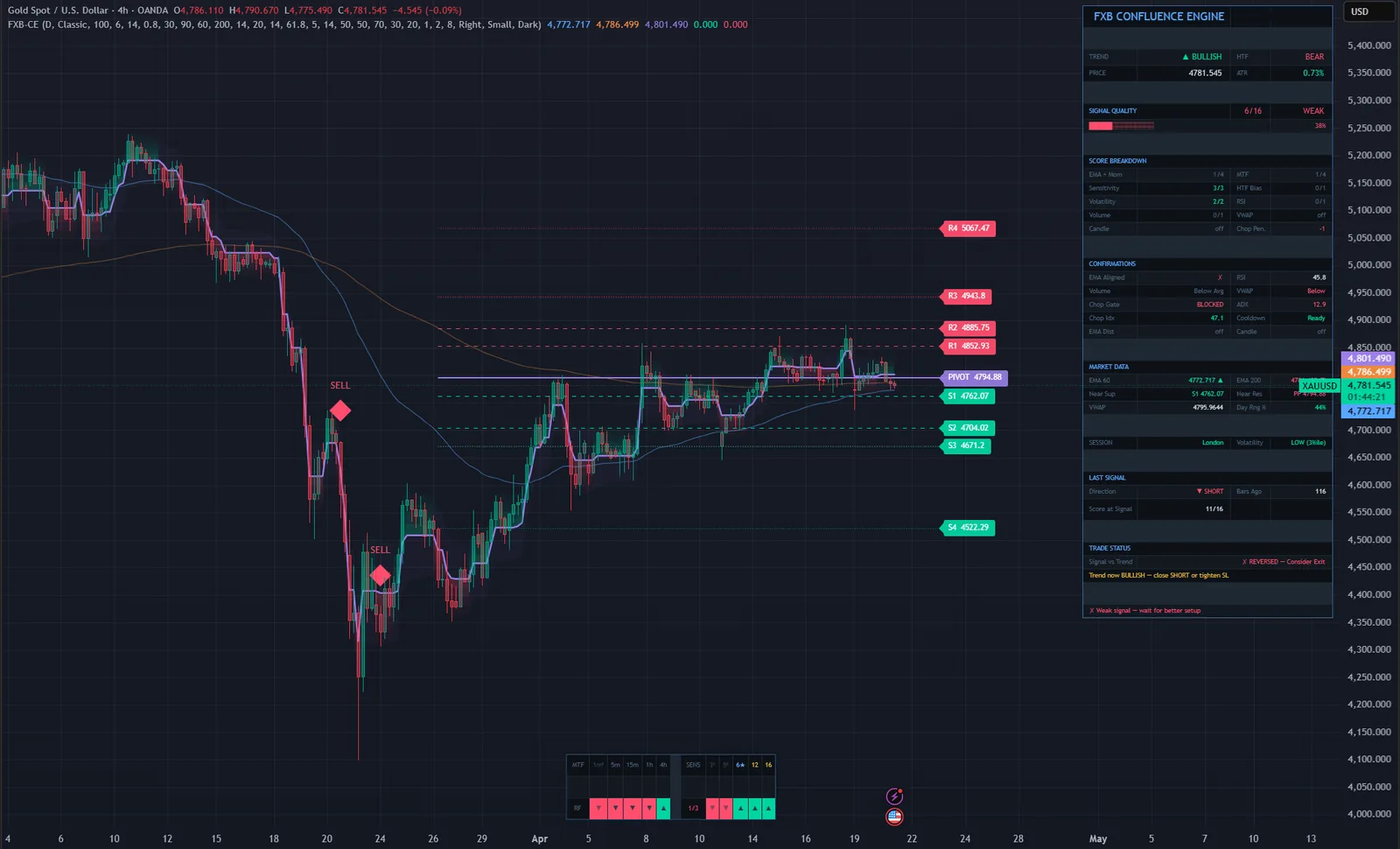This screenshot has height=849, width=1400.
Task: Click the 11/16 score at signal value
Action: click(x=1214, y=509)
